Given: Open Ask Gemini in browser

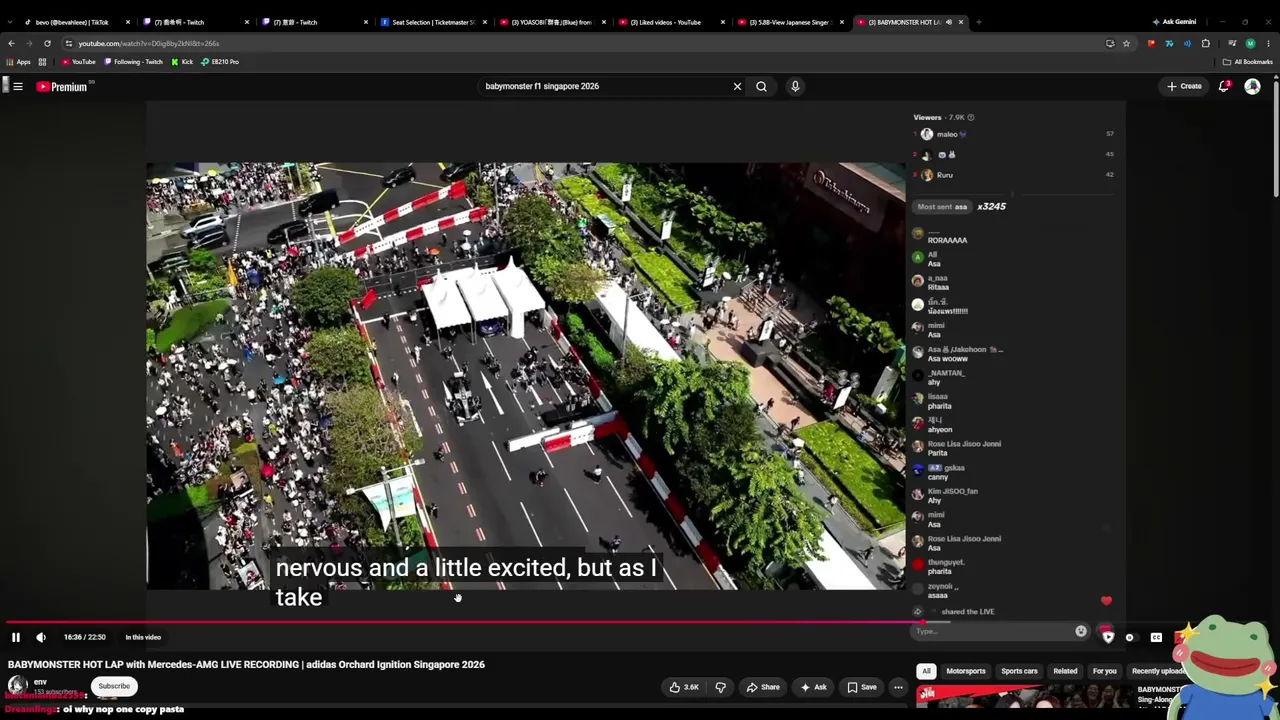Looking at the screenshot, I should [1174, 22].
